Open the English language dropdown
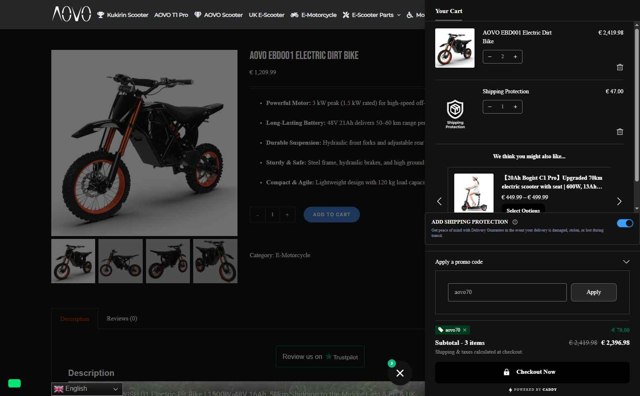The height and width of the screenshot is (396, 640). click(87, 389)
